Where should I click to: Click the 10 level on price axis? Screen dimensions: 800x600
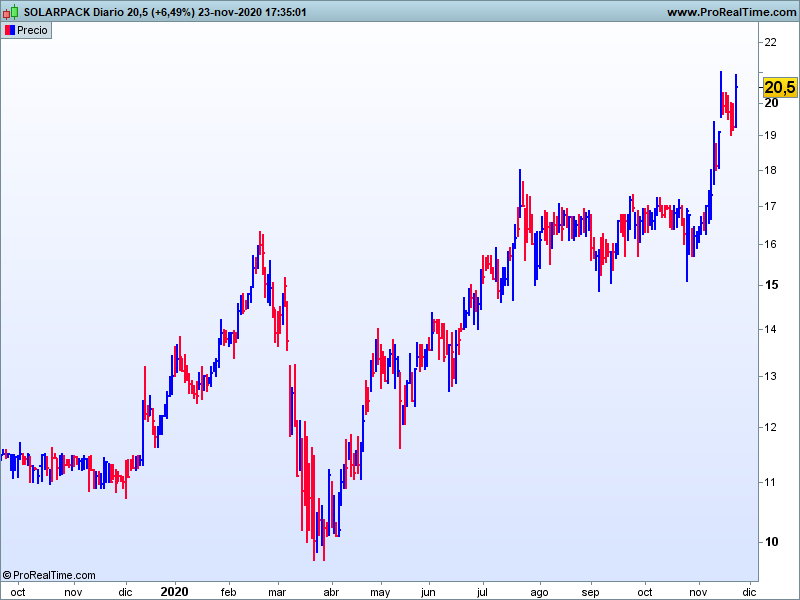coord(771,542)
